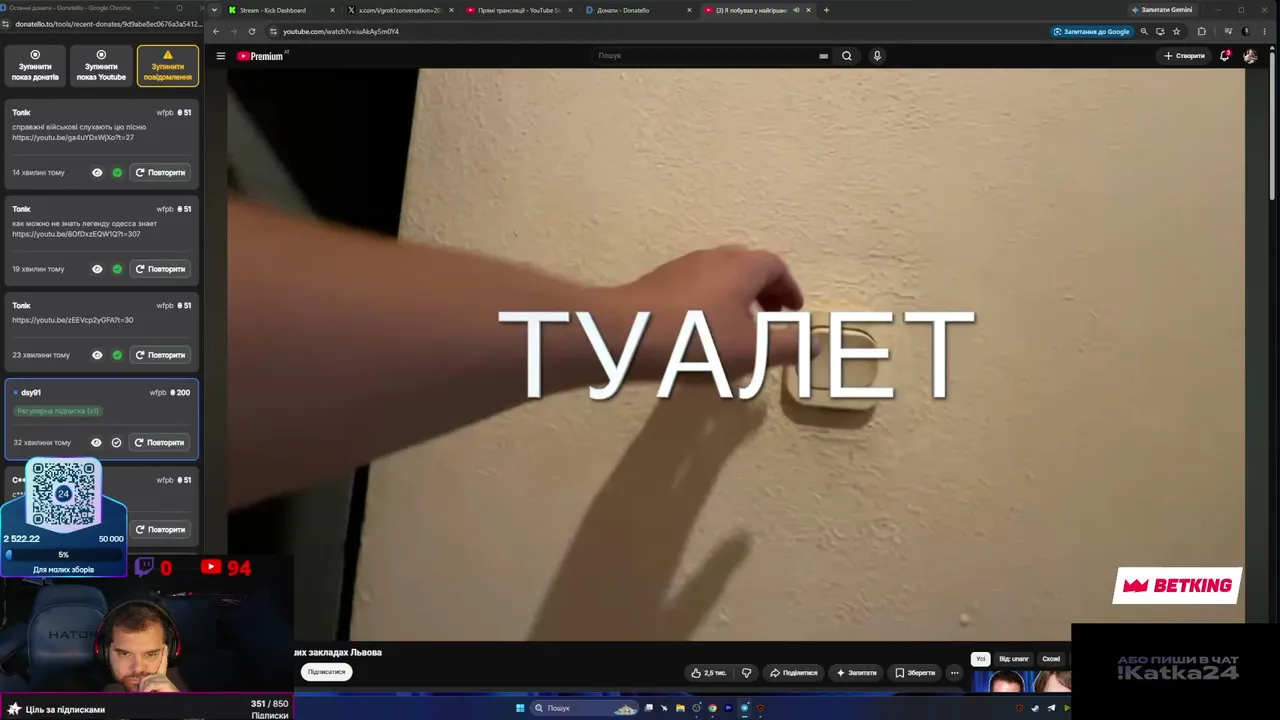Screen dimensions: 1280x720
Task: Select the 'Від: unanr' filter chip
Action: point(1013,659)
